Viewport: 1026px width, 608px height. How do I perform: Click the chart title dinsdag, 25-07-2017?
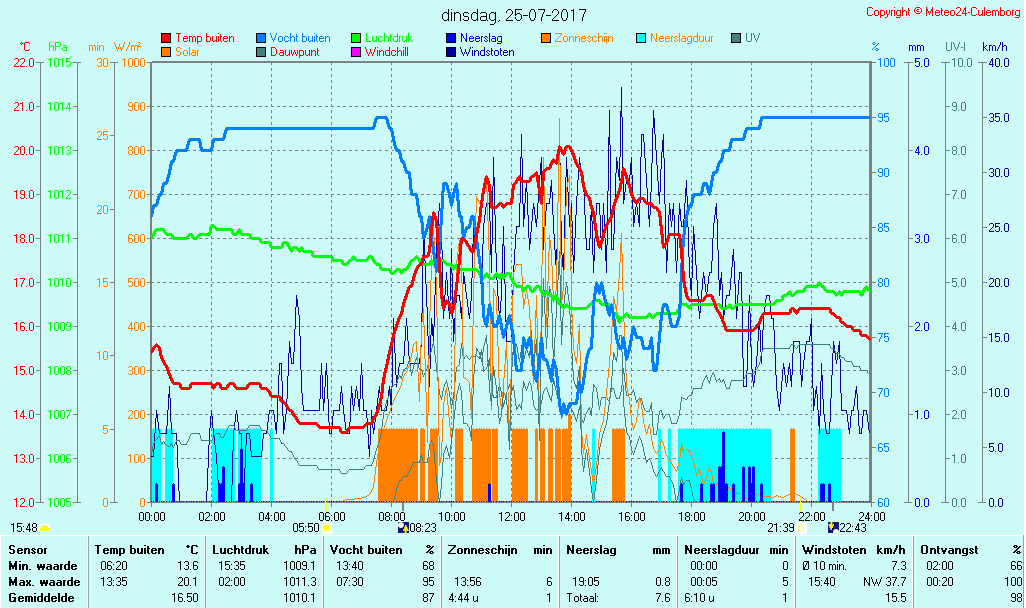[514, 16]
